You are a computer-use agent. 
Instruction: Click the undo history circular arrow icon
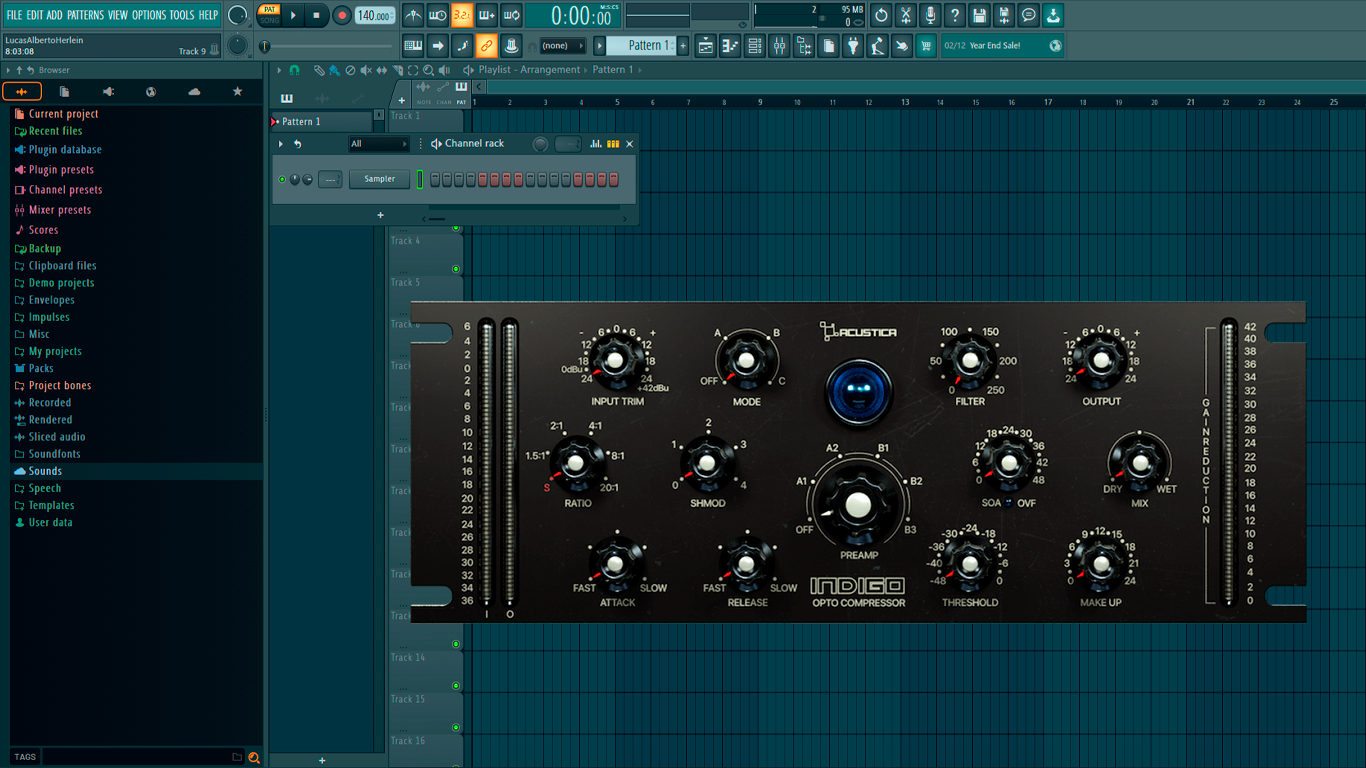(x=881, y=15)
